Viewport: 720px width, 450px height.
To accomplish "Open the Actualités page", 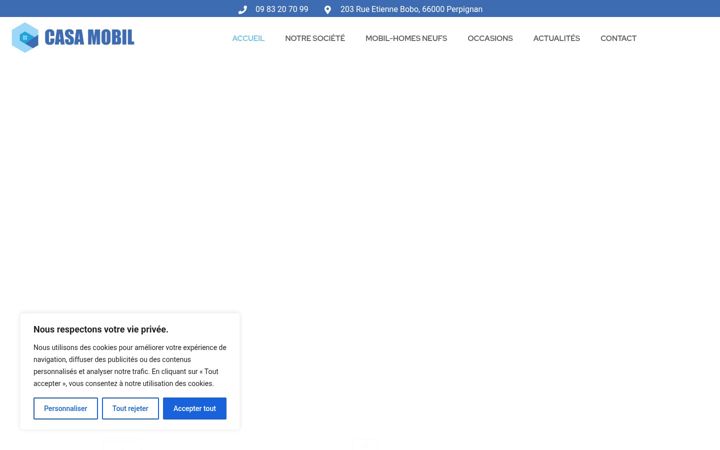I will click(x=557, y=38).
